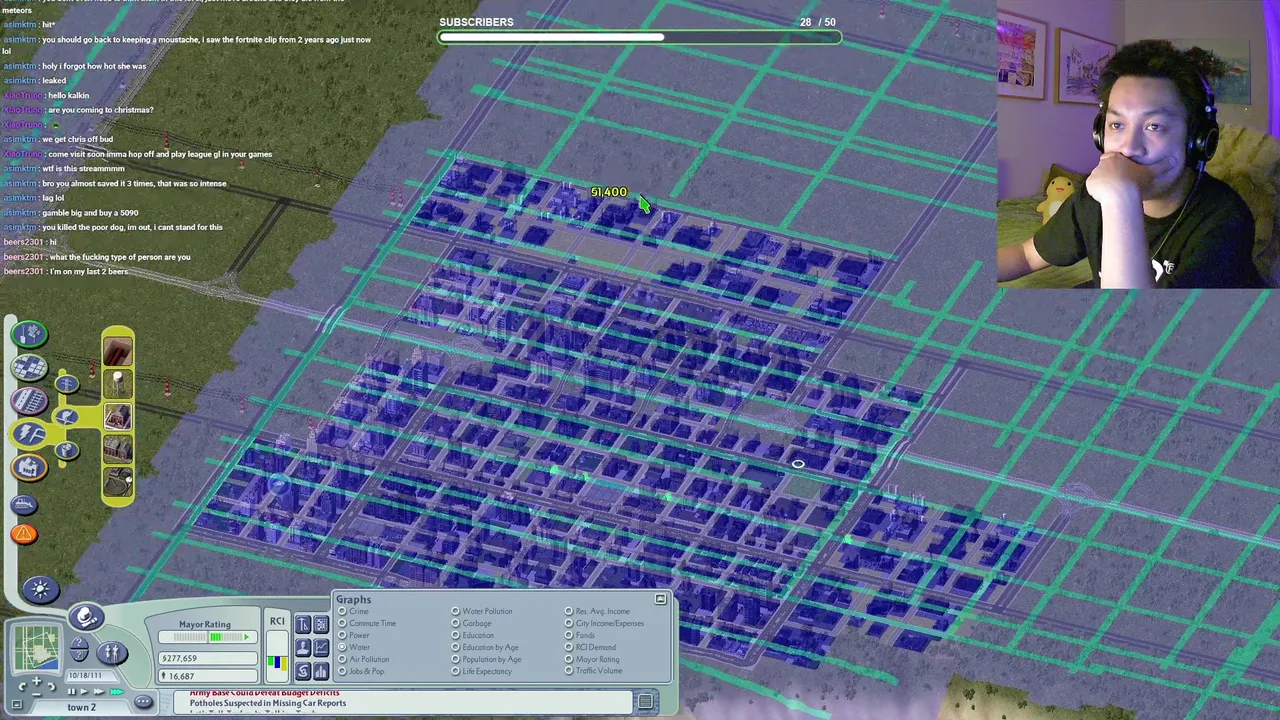This screenshot has width=1280, height=720.
Task: Set simulation to normal play speed
Action: tap(84, 691)
